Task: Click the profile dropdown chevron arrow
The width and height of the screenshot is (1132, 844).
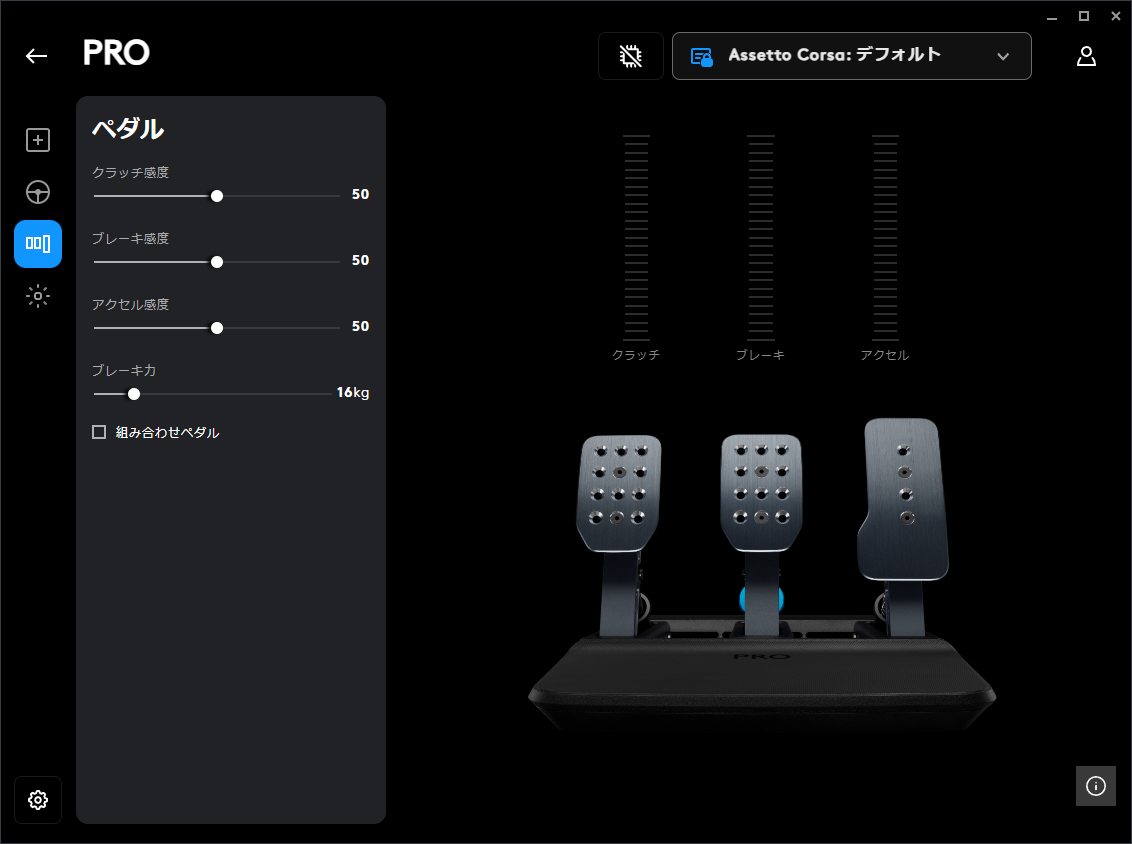Action: point(1003,56)
